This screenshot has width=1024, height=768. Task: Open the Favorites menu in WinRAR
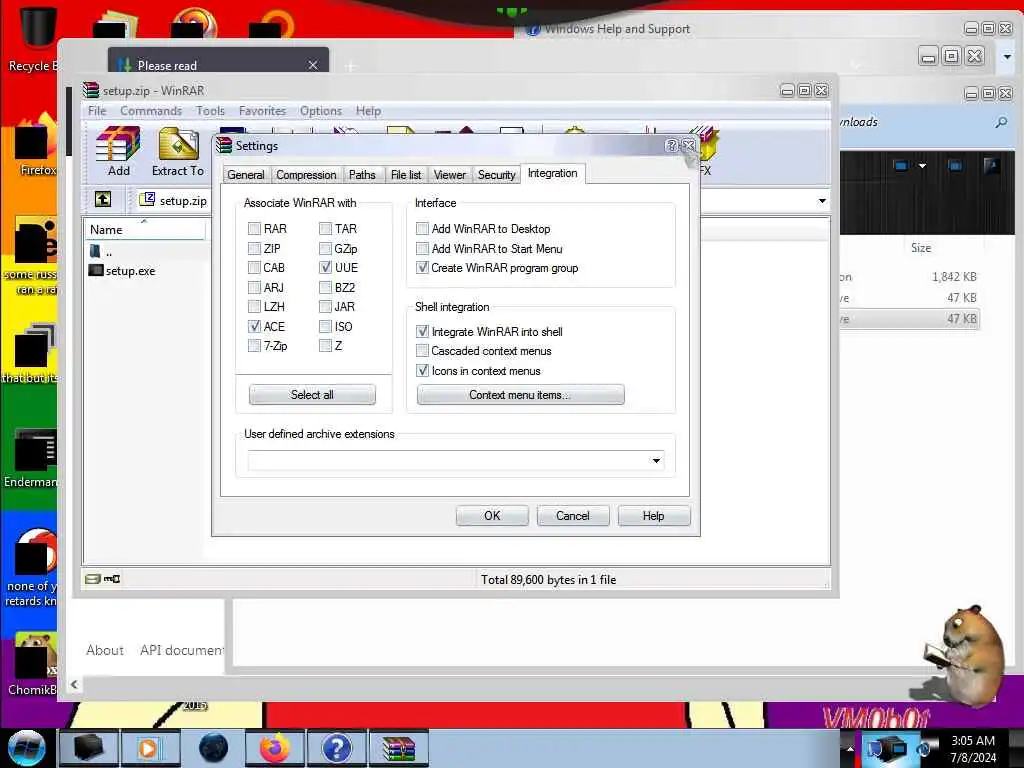tap(262, 111)
